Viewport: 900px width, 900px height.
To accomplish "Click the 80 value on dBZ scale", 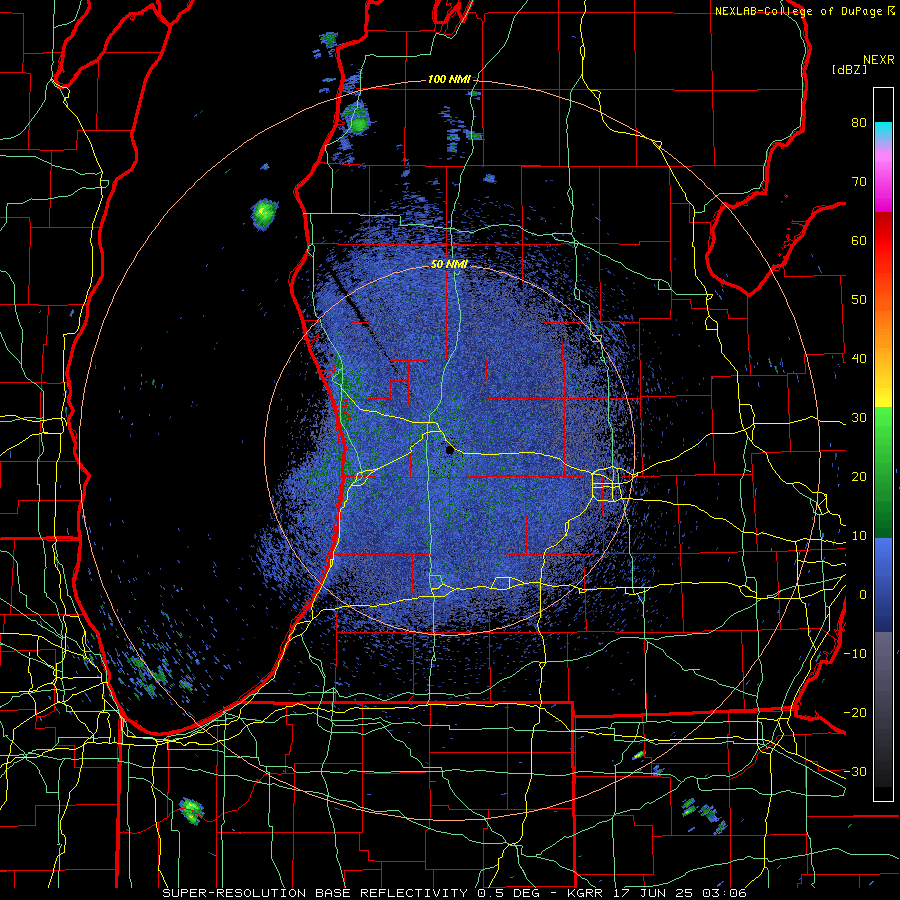I will point(859,122).
